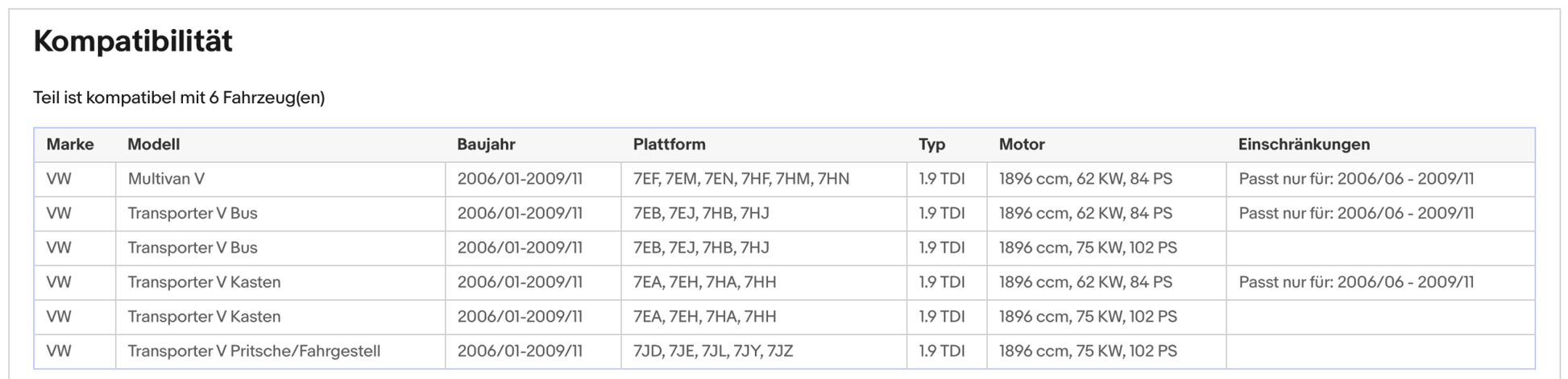Select the Transporter V Pritsche/Fahrgestell model cell
The height and width of the screenshot is (379, 1568).
tap(254, 351)
